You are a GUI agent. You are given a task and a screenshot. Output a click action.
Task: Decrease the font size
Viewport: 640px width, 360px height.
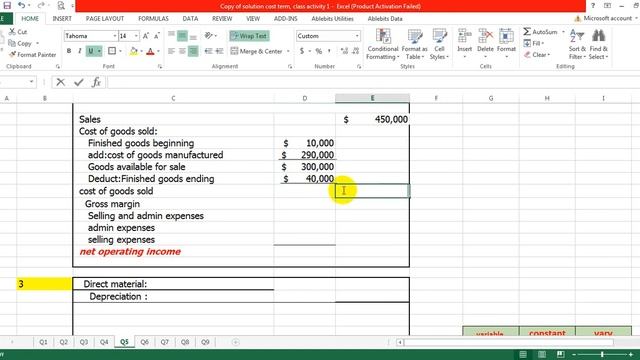(156, 36)
